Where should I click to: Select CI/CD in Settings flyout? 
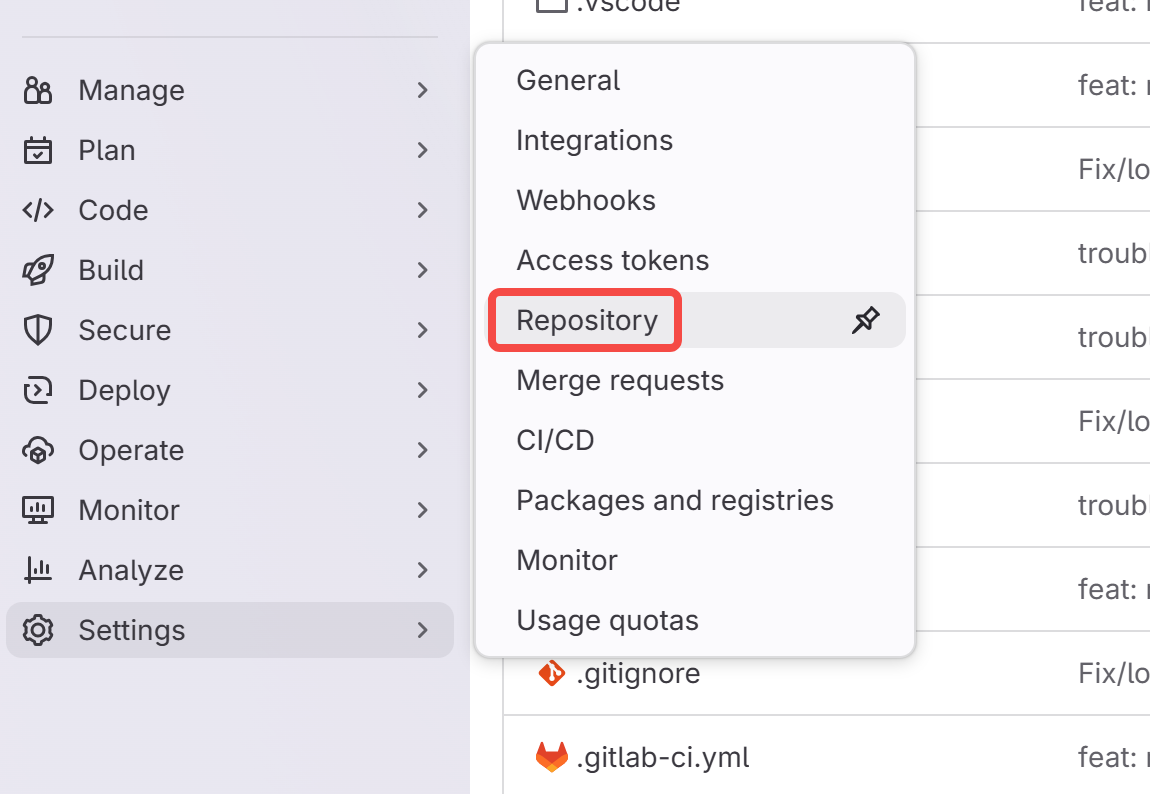pos(555,441)
